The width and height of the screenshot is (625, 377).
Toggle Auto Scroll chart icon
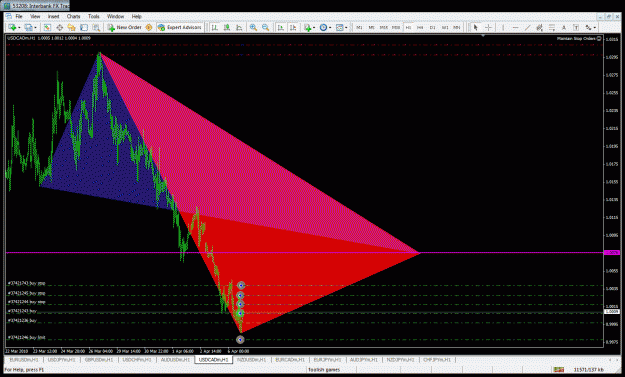point(281,27)
